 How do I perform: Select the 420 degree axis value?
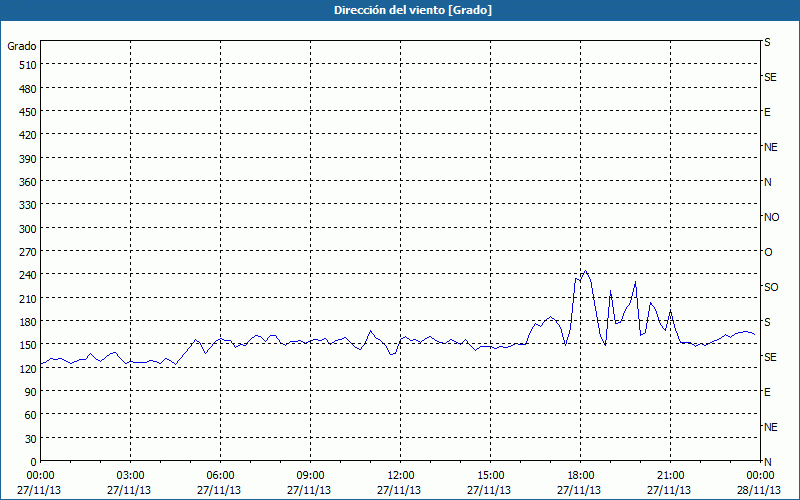(x=29, y=135)
